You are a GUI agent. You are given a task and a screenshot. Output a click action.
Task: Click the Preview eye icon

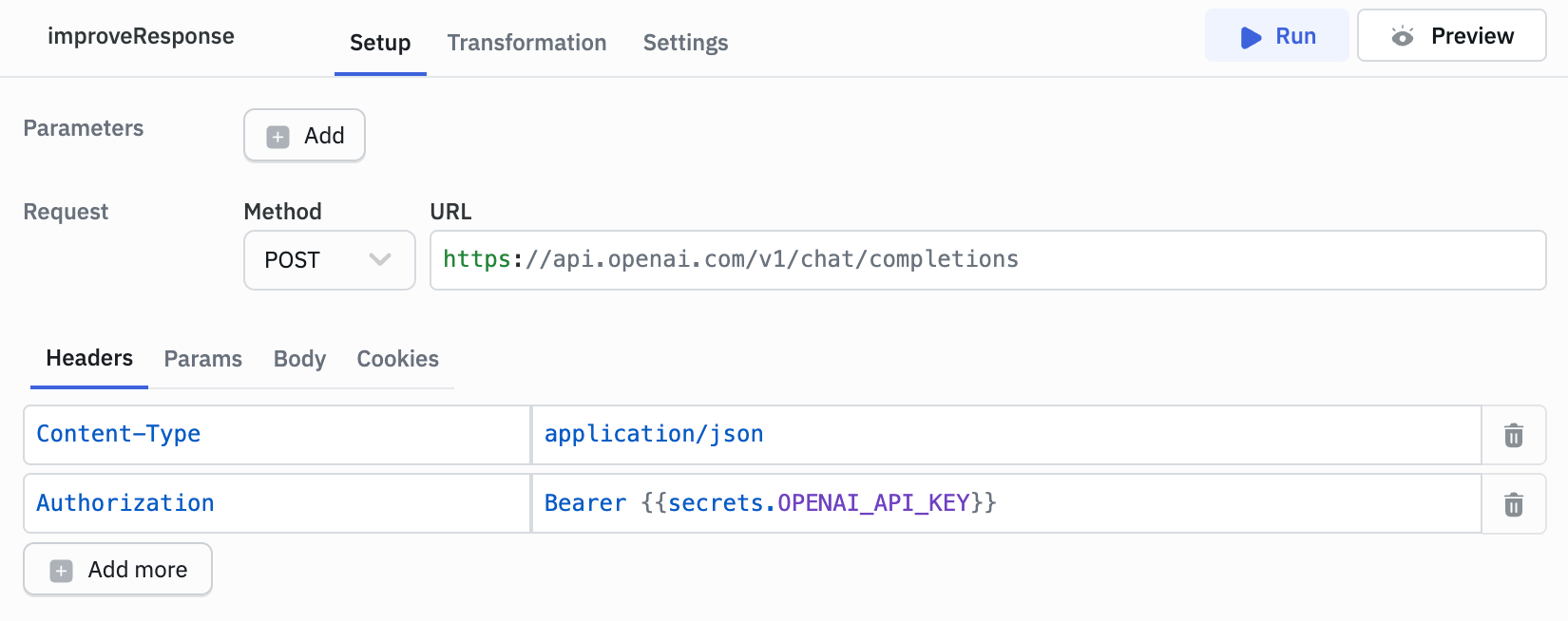coord(1402,37)
